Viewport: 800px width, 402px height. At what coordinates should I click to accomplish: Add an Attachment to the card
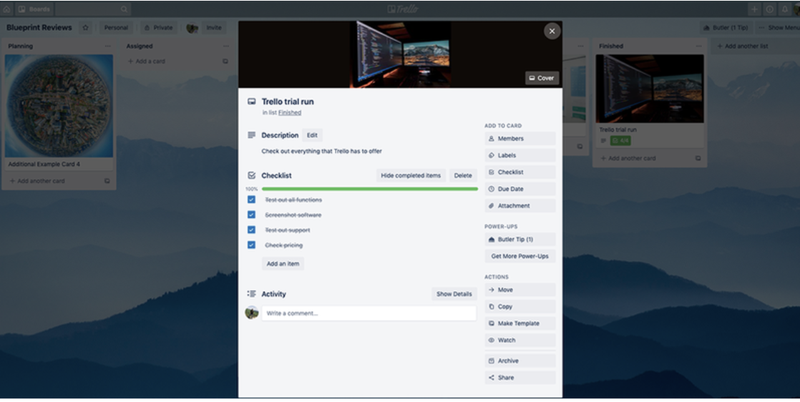coord(520,206)
